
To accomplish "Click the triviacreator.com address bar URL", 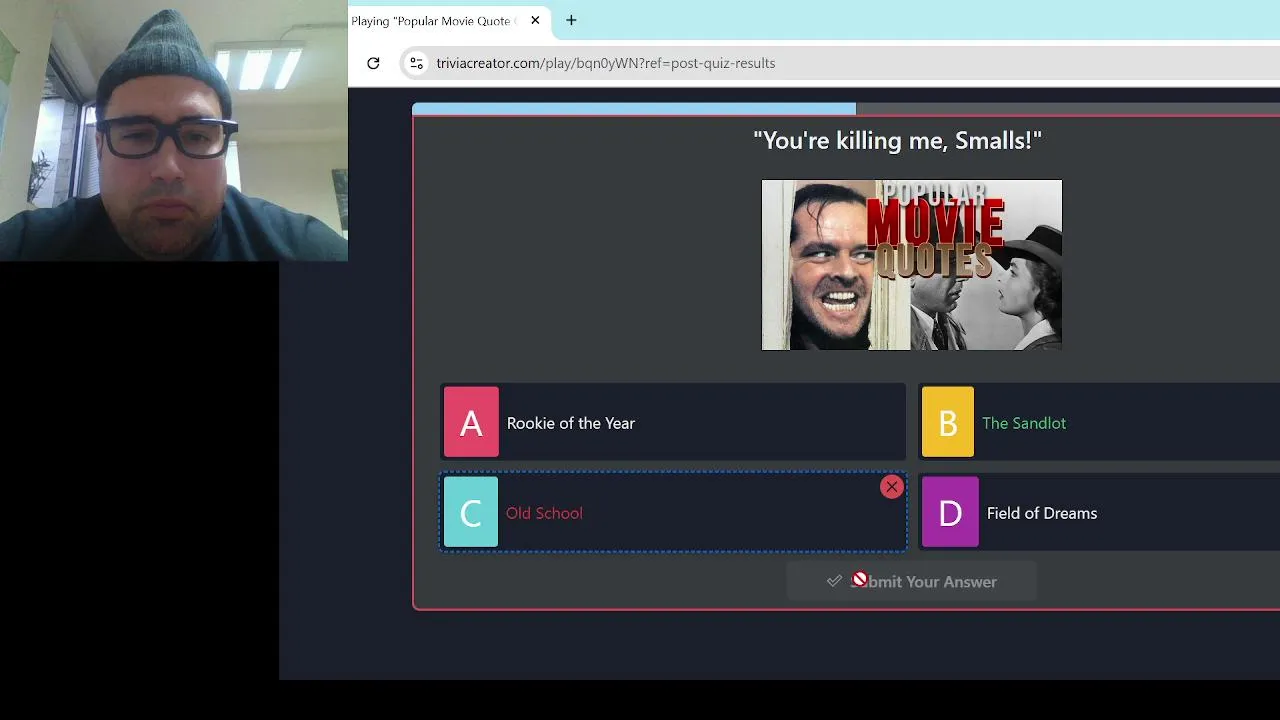I will (606, 63).
